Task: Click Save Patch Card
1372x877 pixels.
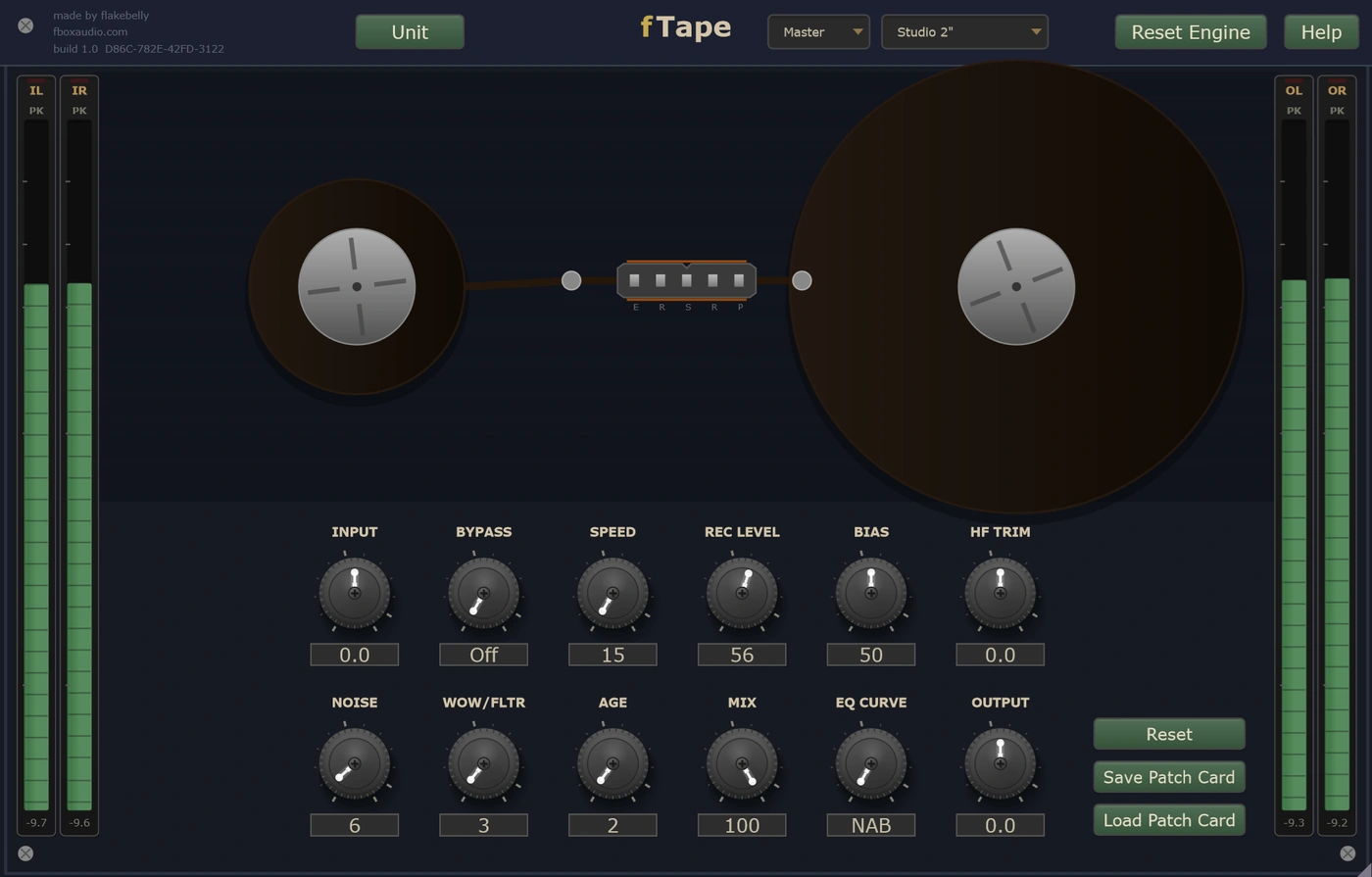Action: (1169, 777)
